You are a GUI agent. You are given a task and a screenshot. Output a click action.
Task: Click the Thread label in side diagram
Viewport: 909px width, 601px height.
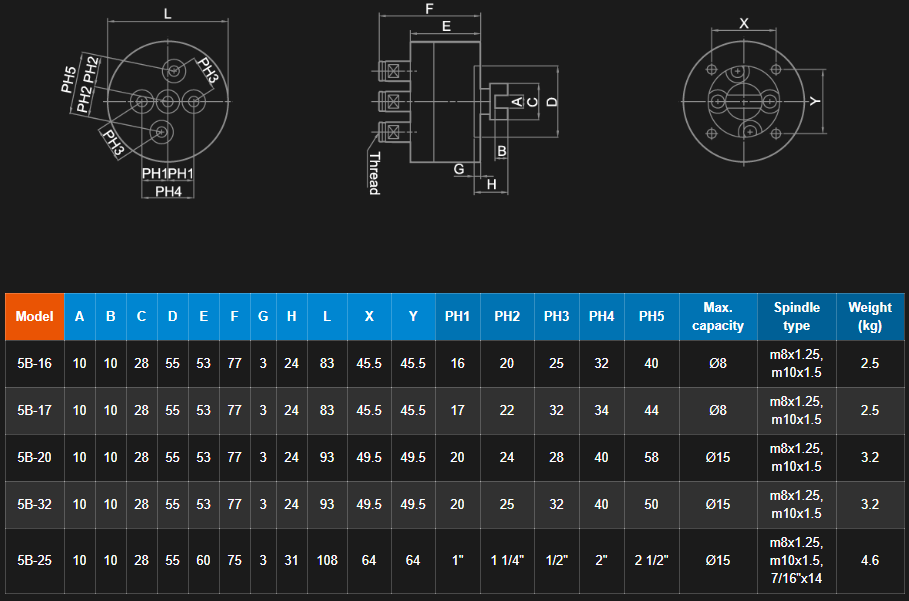(373, 174)
